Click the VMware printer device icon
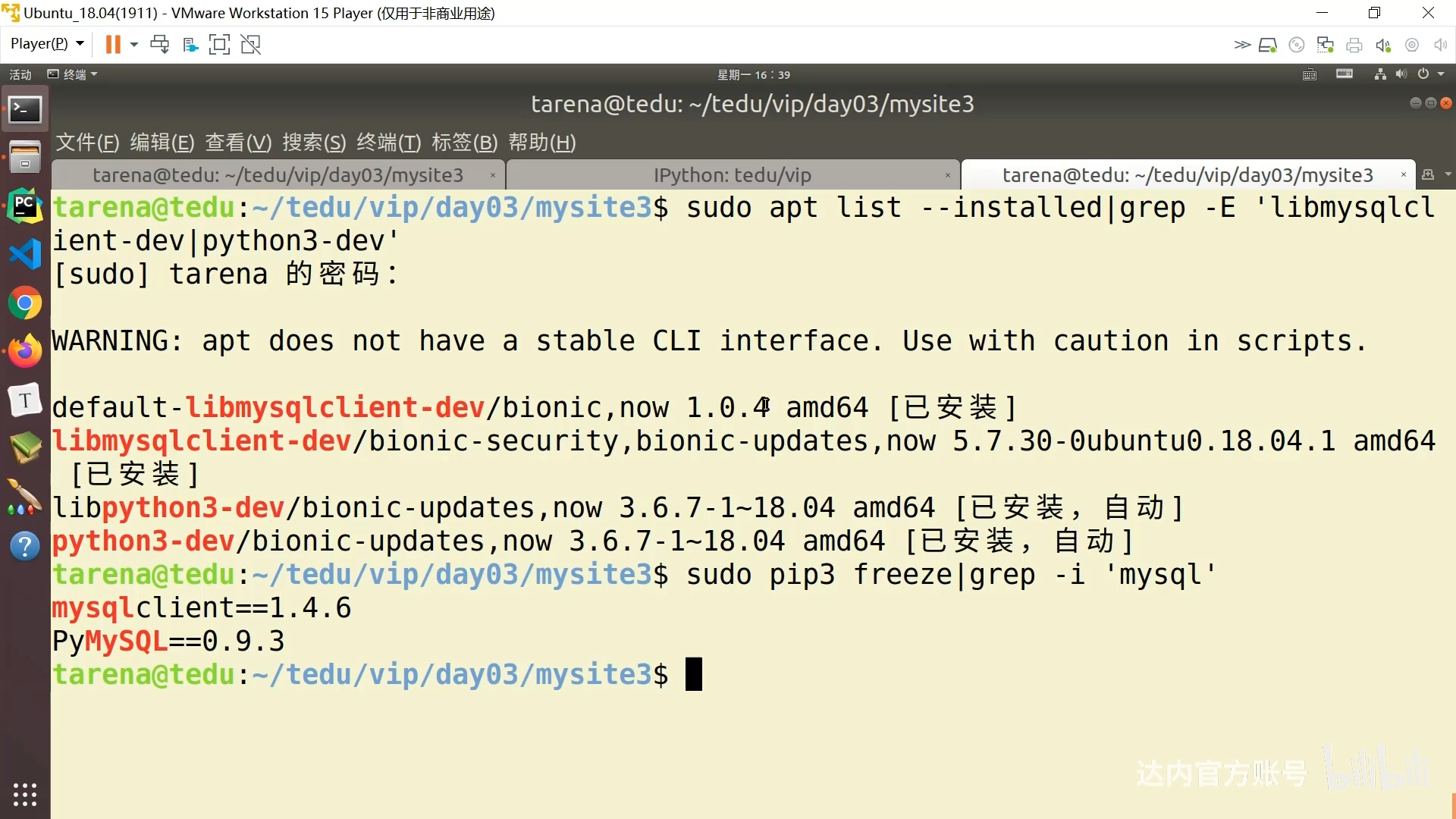Viewport: 1456px width, 819px height. [x=1354, y=45]
